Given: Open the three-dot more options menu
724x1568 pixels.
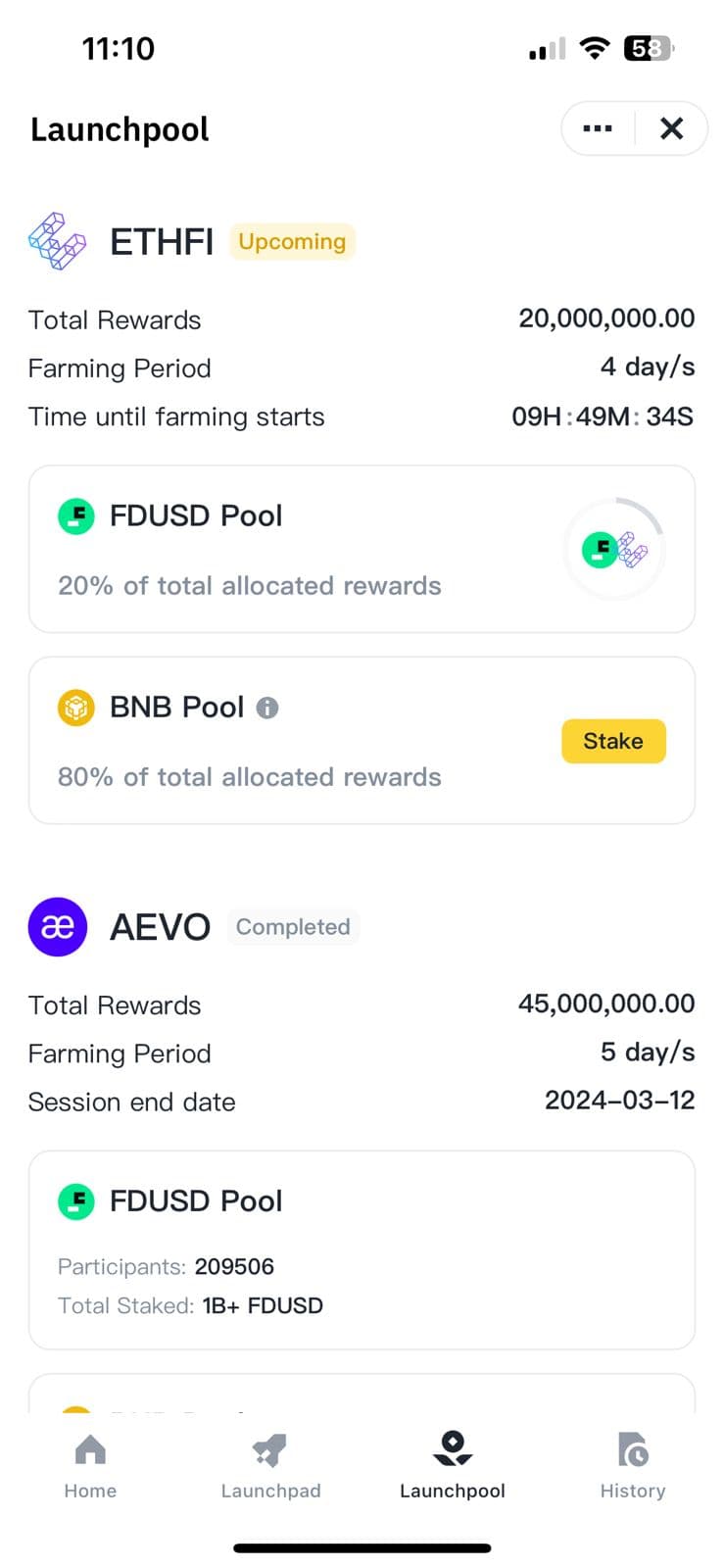Looking at the screenshot, I should click(x=597, y=128).
